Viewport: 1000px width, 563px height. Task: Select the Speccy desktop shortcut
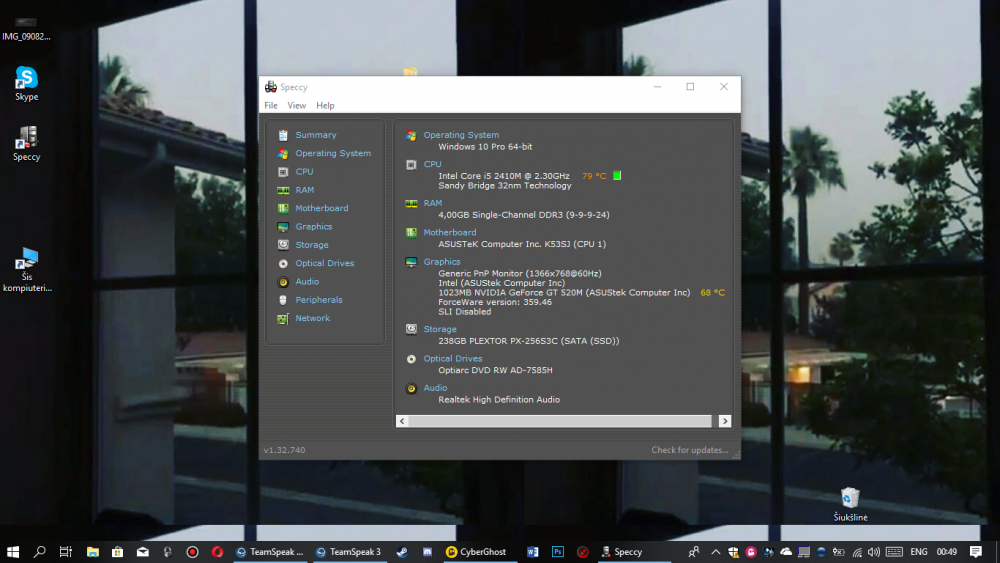27,143
